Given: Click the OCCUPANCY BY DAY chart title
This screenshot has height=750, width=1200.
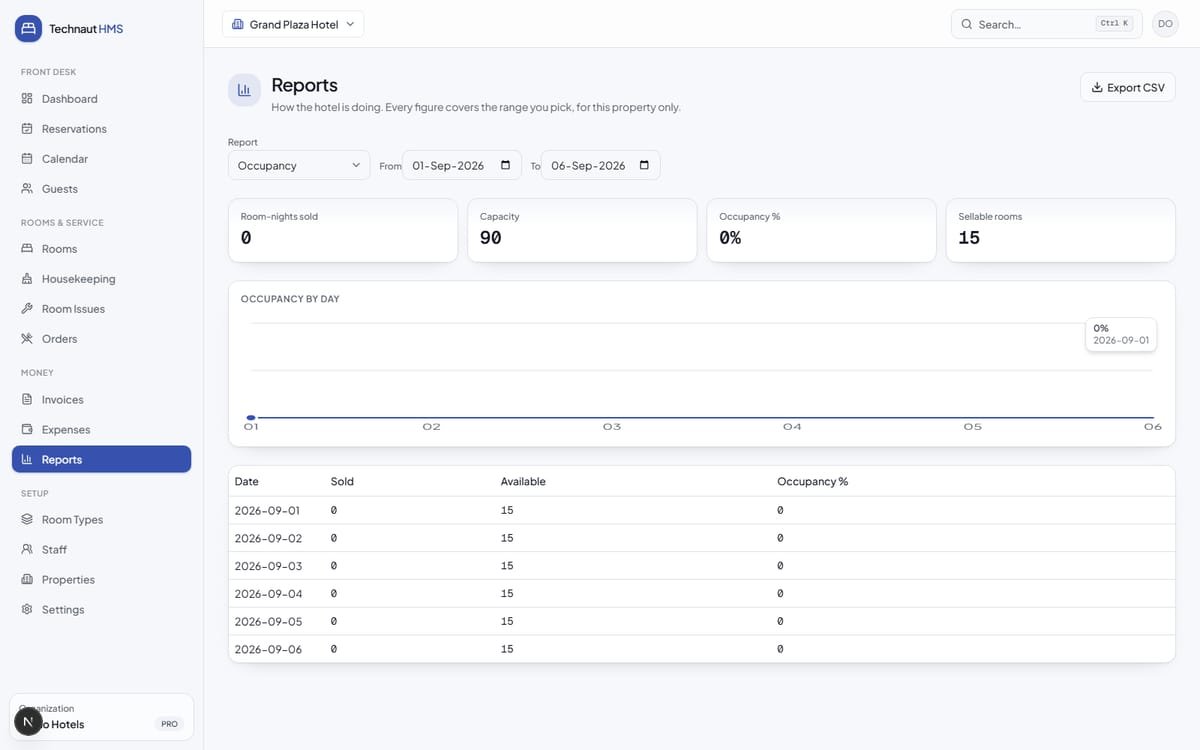Looking at the screenshot, I should click(x=290, y=299).
